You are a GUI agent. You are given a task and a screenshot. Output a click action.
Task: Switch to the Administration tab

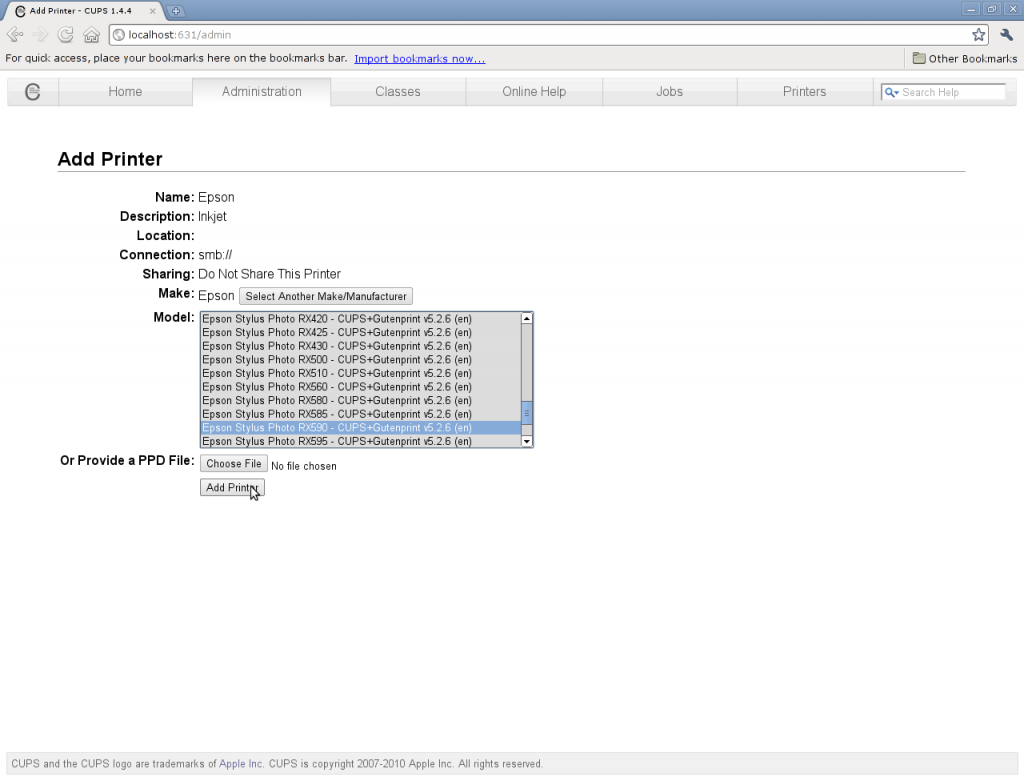point(262,92)
